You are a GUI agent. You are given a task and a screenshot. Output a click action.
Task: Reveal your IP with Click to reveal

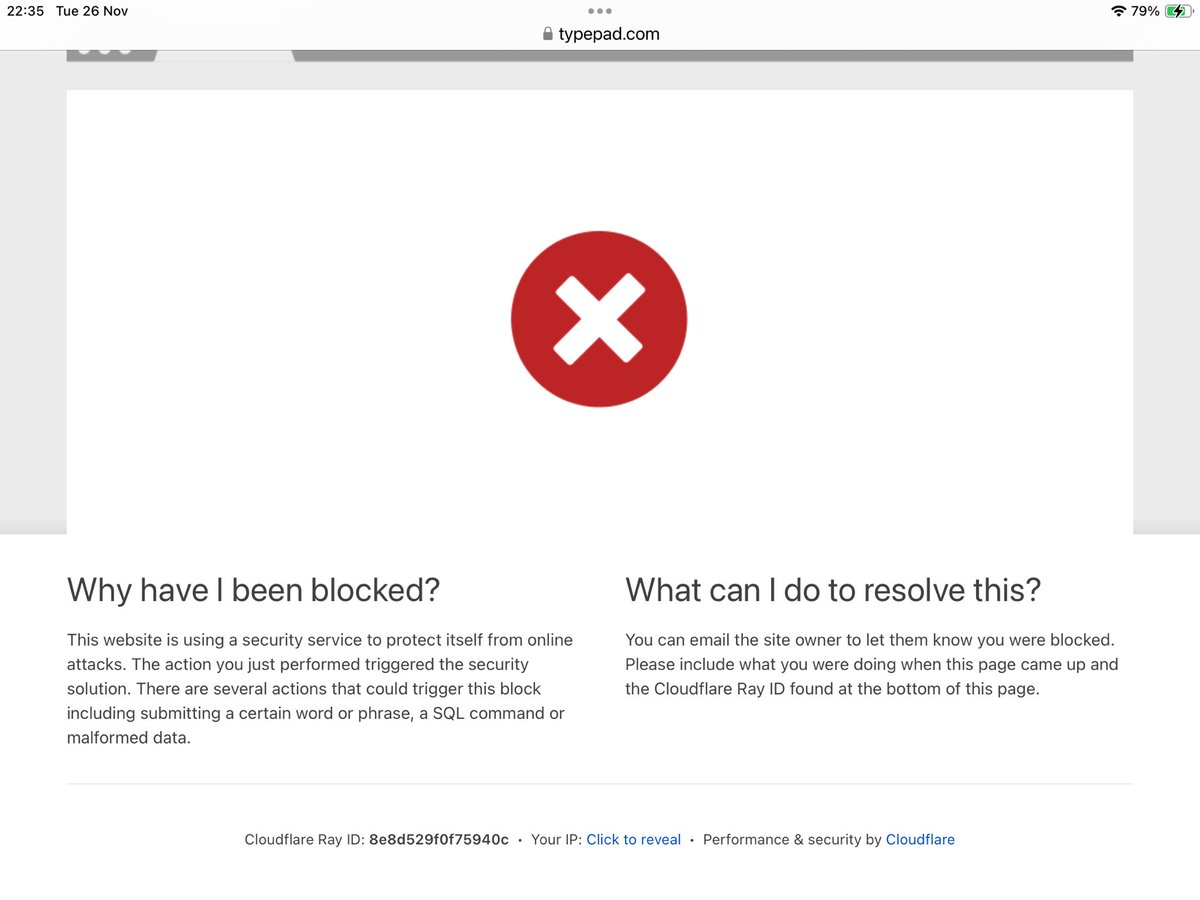(633, 840)
